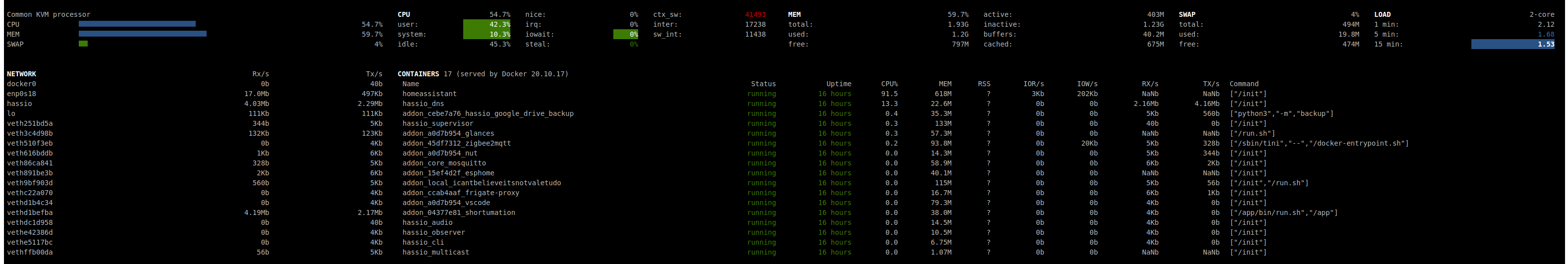
Task: Click 'served by Docker 20.10.17' text
Action: pyautogui.click(x=512, y=74)
